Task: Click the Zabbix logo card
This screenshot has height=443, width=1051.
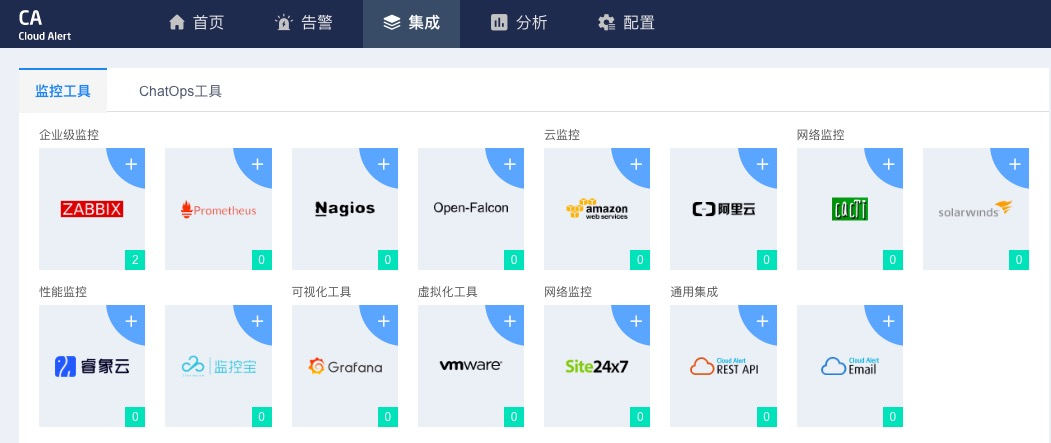Action: 92,209
